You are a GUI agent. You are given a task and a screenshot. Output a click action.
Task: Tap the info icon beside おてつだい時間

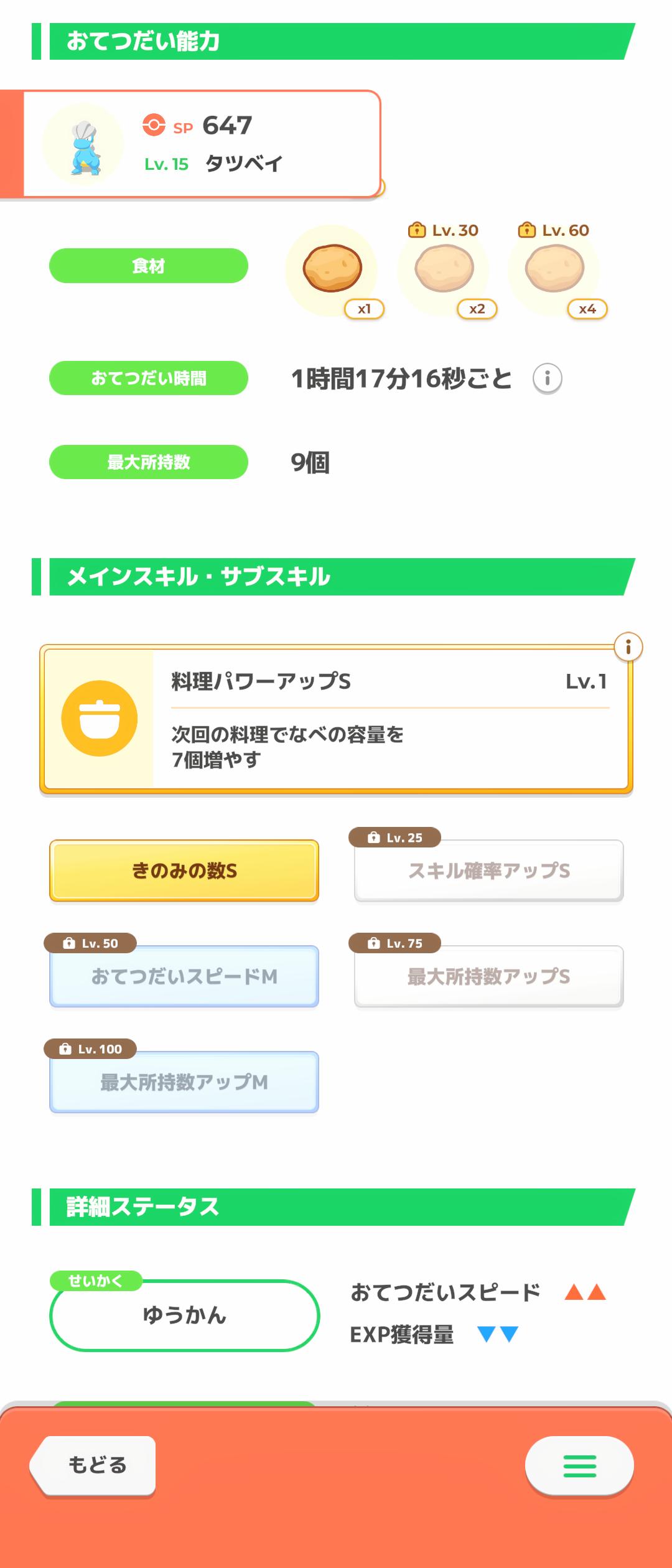548,378
